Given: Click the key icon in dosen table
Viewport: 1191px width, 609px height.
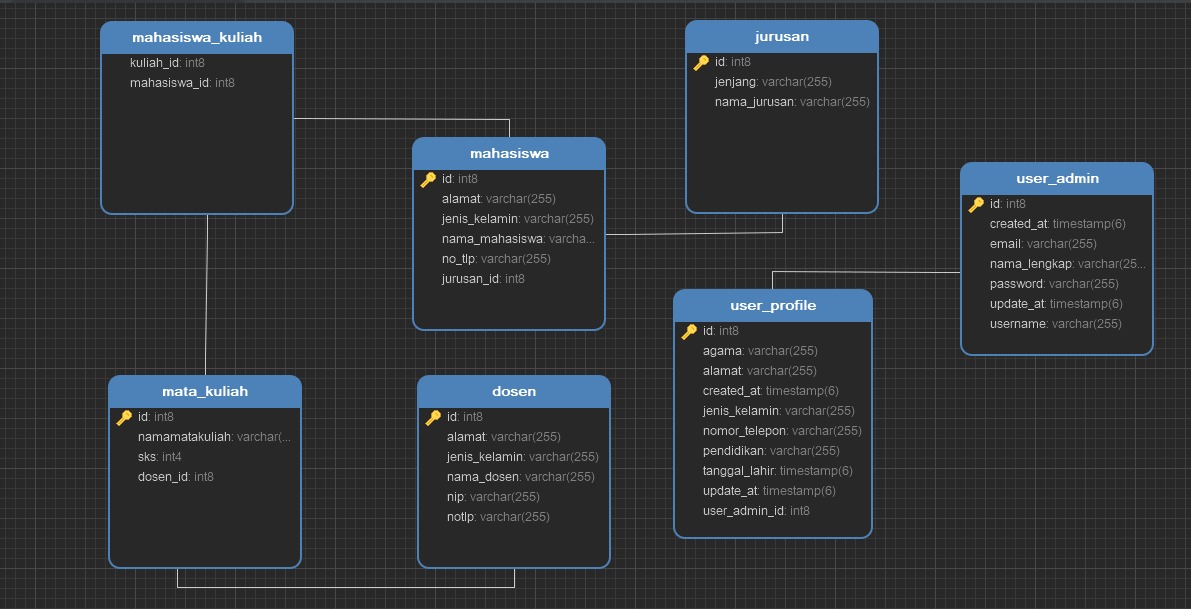Looking at the screenshot, I should point(433,418).
